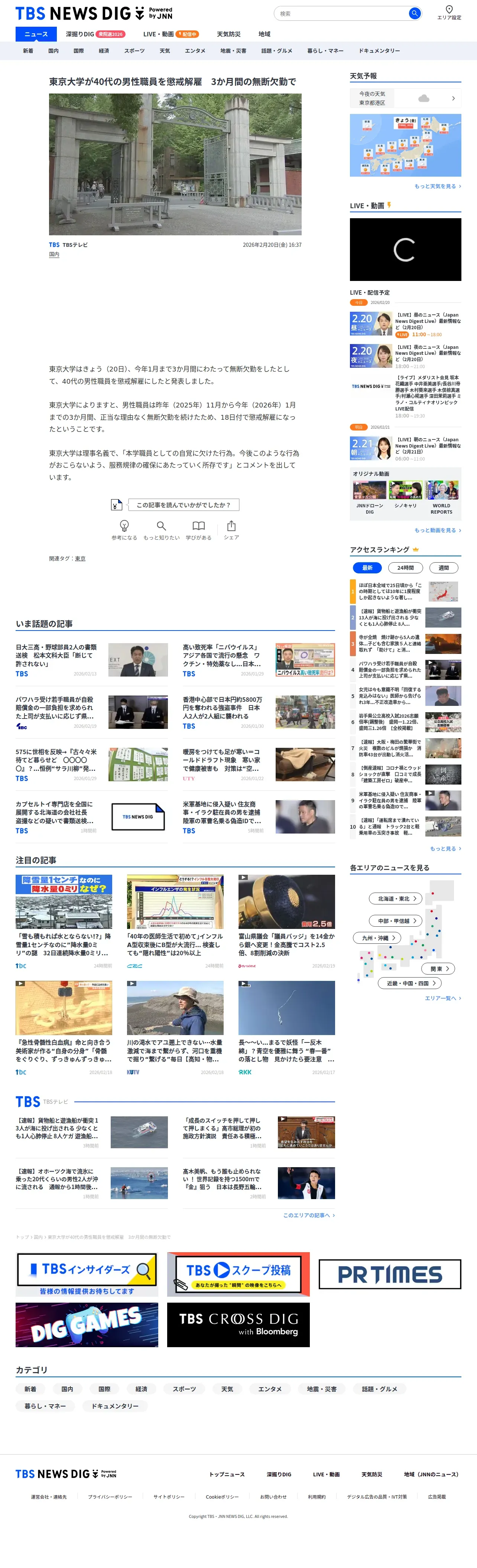Image resolution: width=477 pixels, height=1568 pixels.
Task: Open the 2.21 朝のニュース live schedule entry
Action: click(405, 449)
